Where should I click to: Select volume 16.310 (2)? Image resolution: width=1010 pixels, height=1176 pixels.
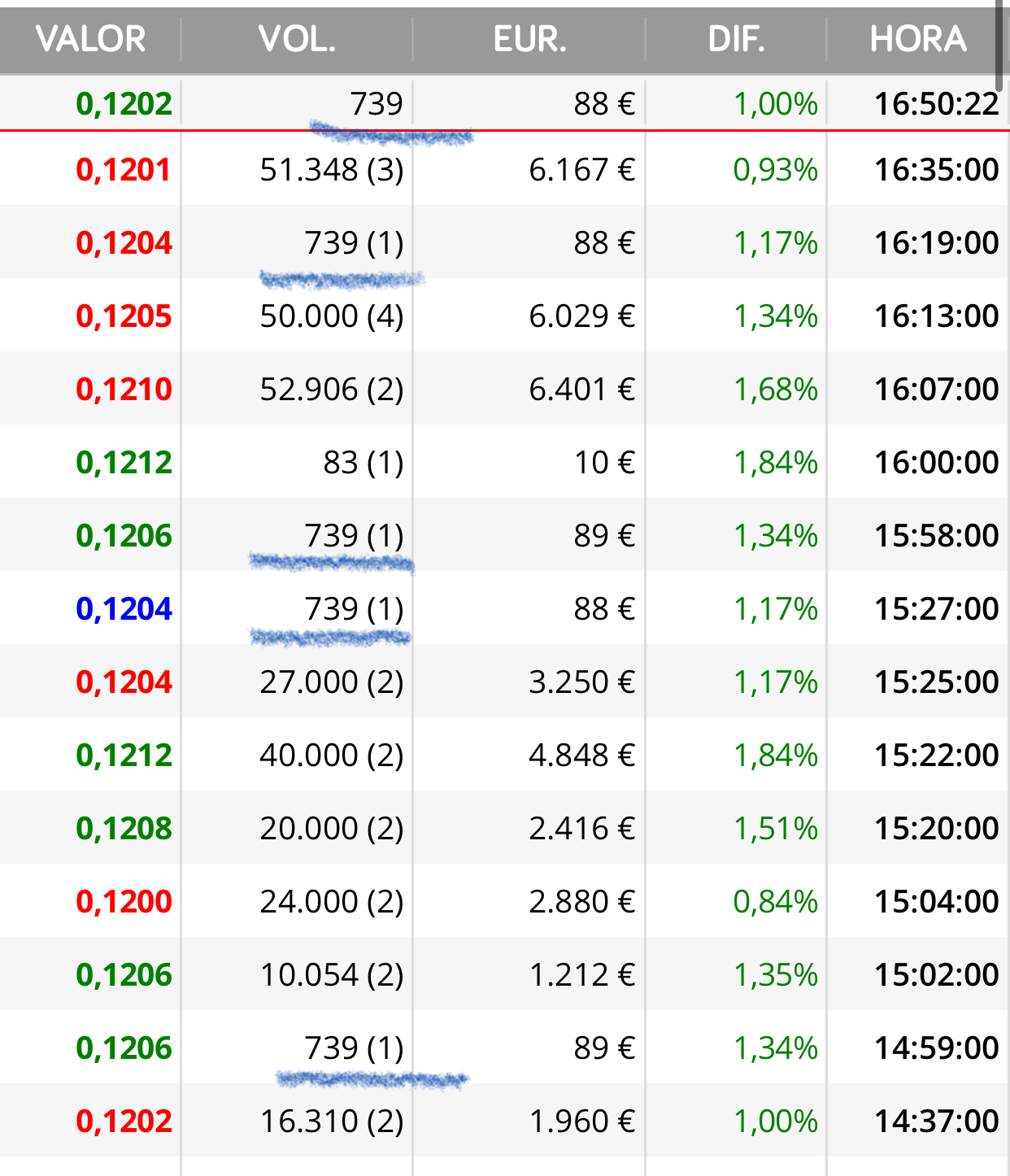click(332, 1122)
